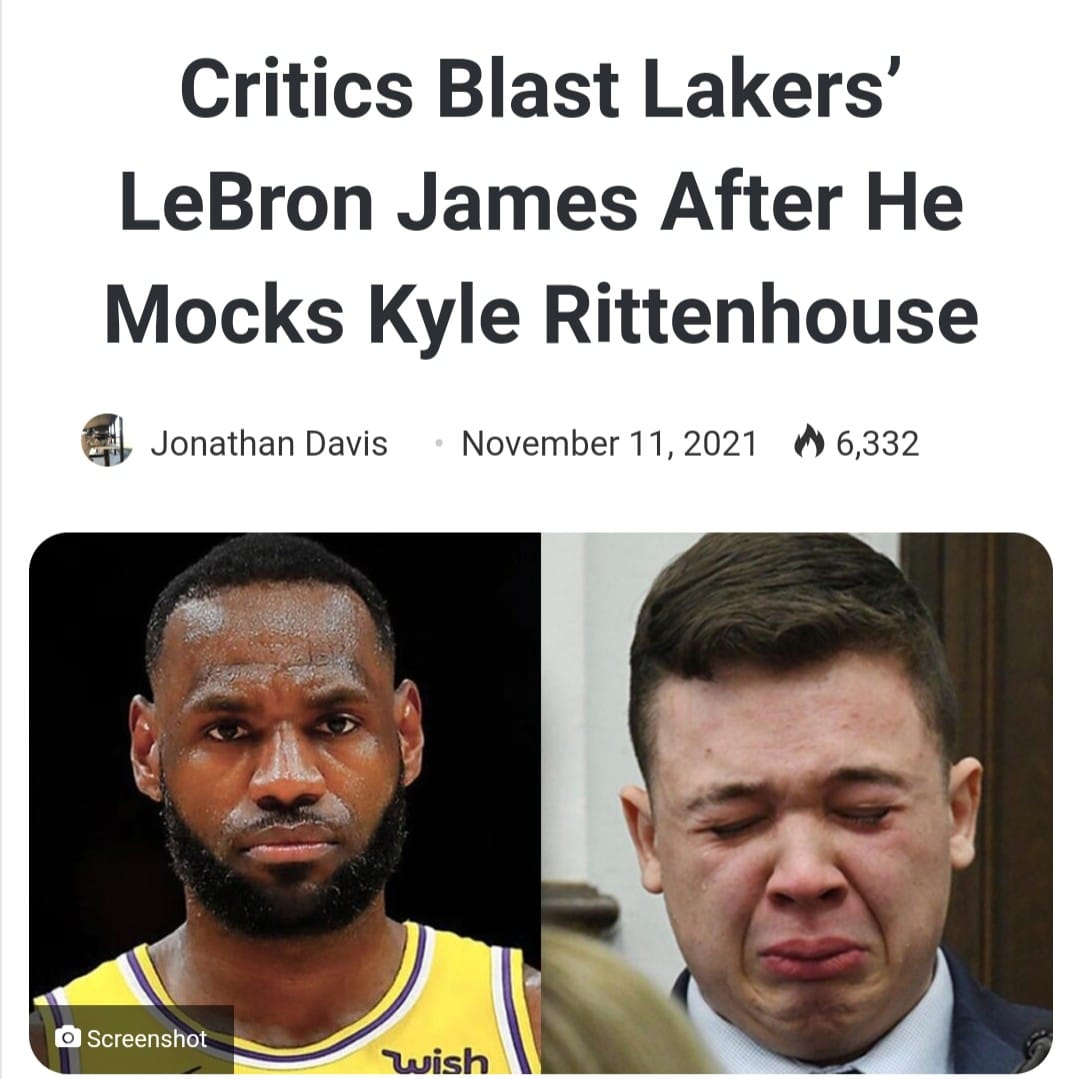
Task: Click the flame popularity icon
Action: point(809,441)
